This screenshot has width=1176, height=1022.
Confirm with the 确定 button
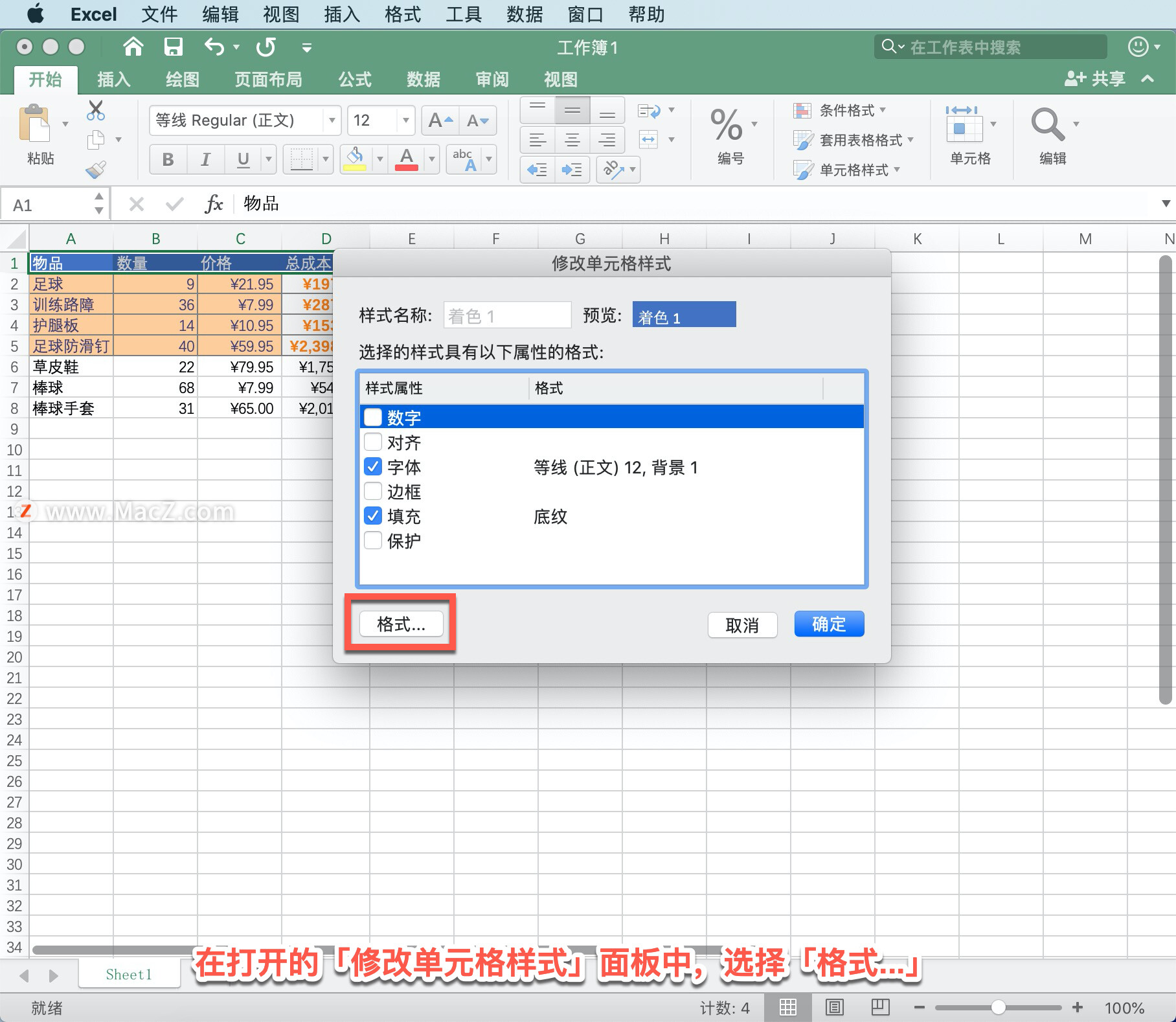pos(829,624)
